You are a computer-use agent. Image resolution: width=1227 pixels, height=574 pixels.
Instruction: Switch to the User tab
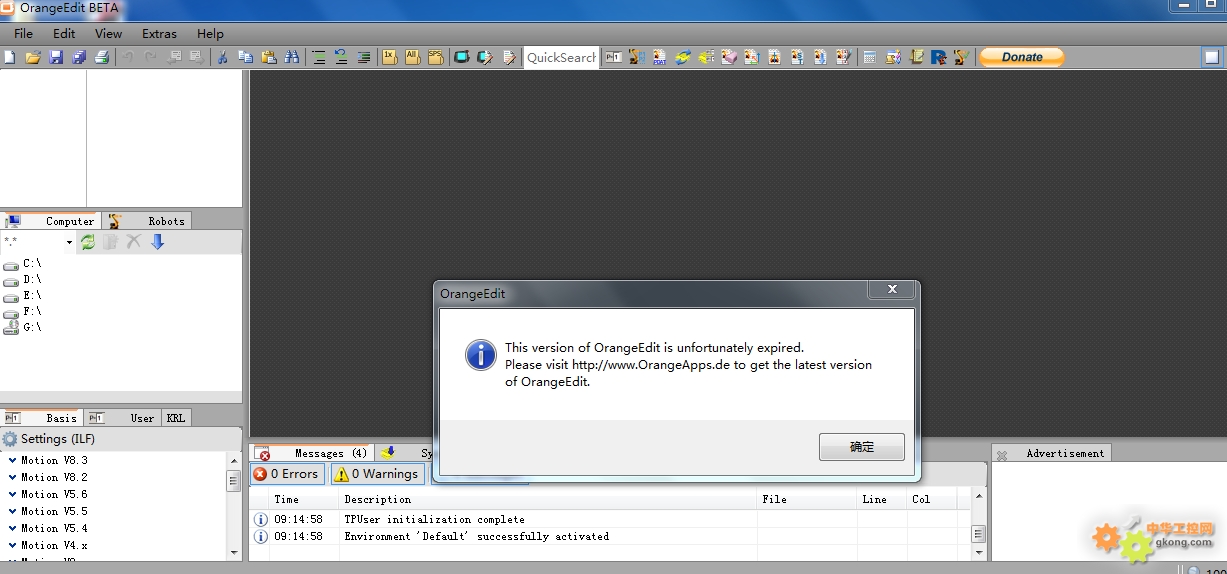pos(122,418)
